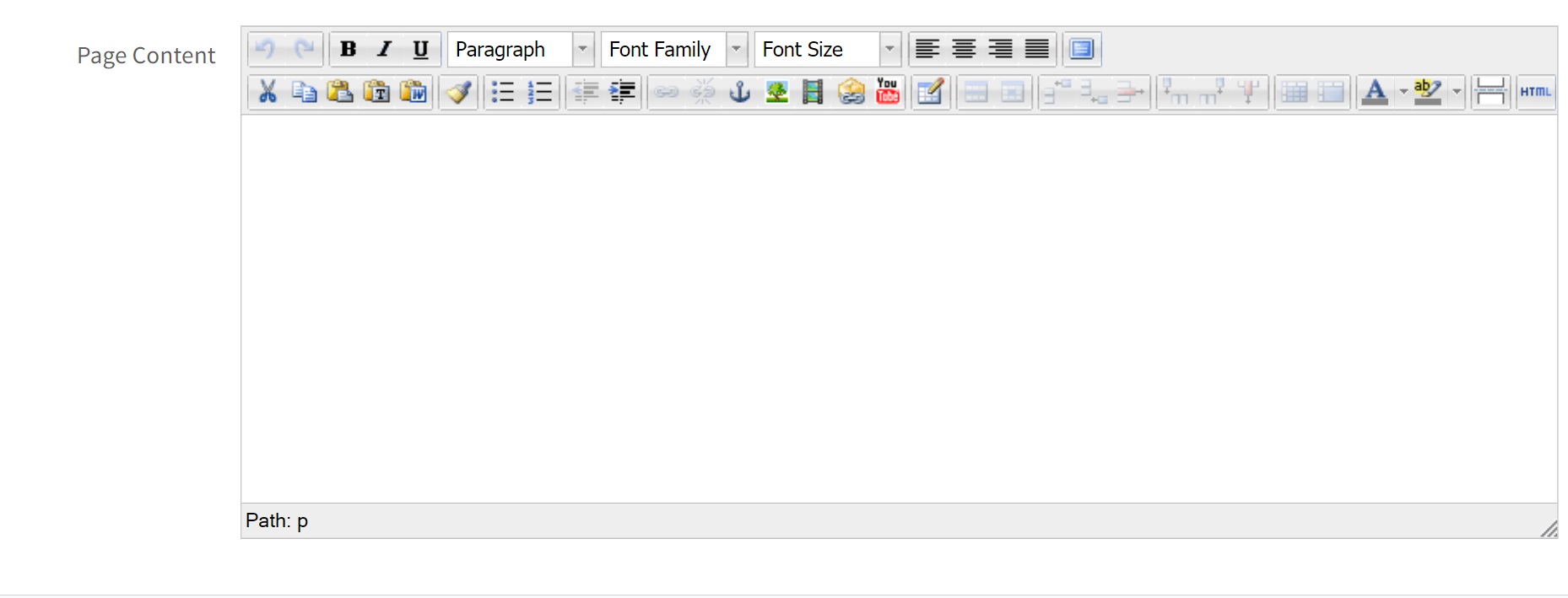Edit HTML source with the HTML button
The image size is (1568, 598).
pyautogui.click(x=1535, y=92)
